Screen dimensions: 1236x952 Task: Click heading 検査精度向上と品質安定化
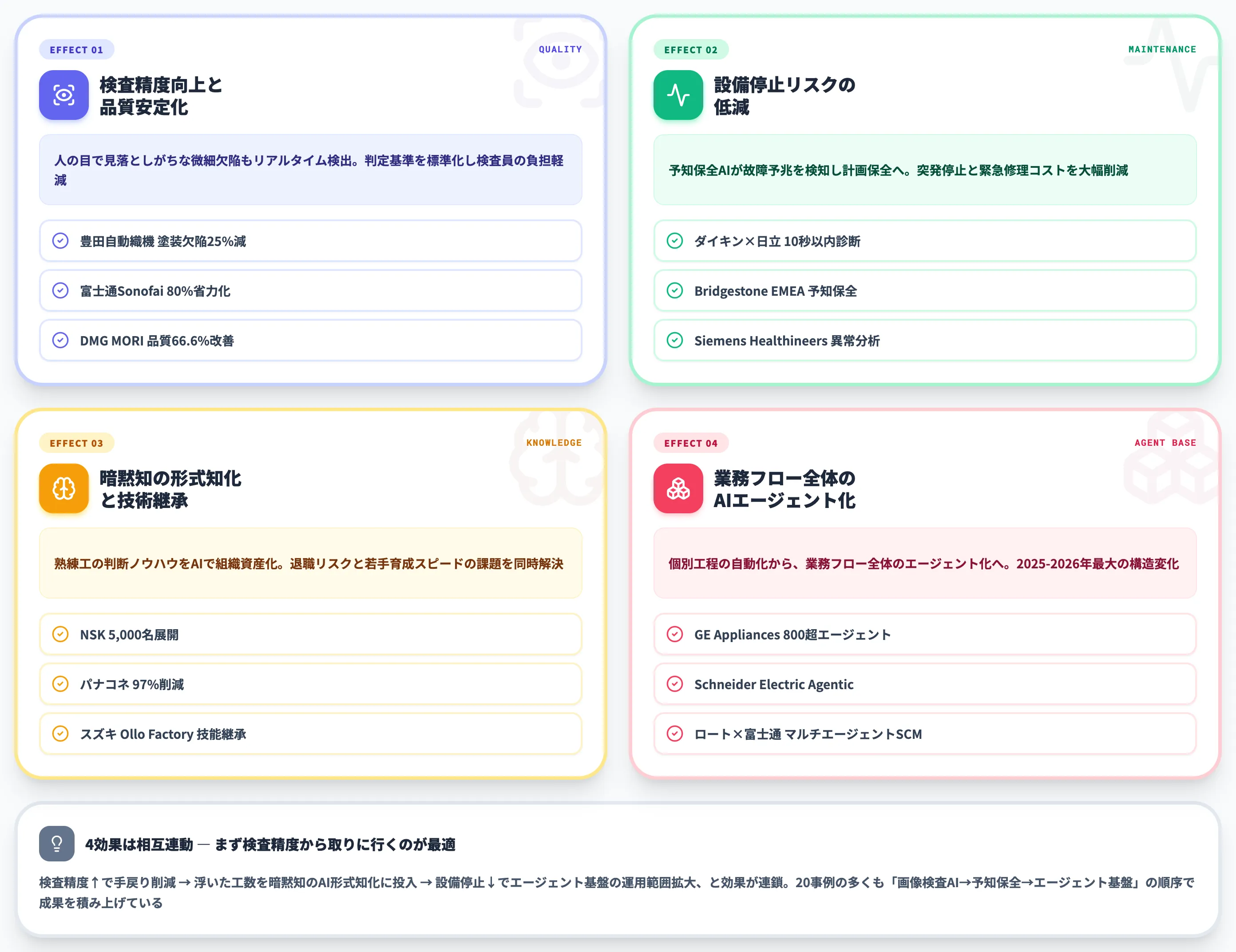(161, 95)
